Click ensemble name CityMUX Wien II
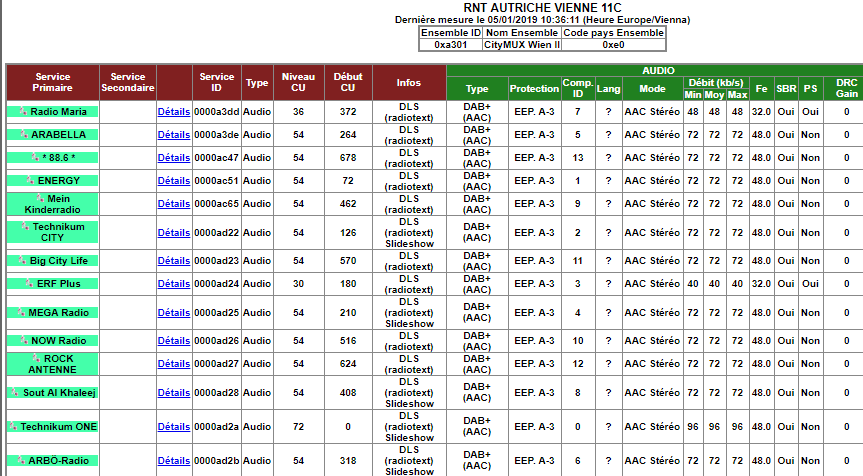The height and width of the screenshot is (476, 863). (x=522, y=45)
